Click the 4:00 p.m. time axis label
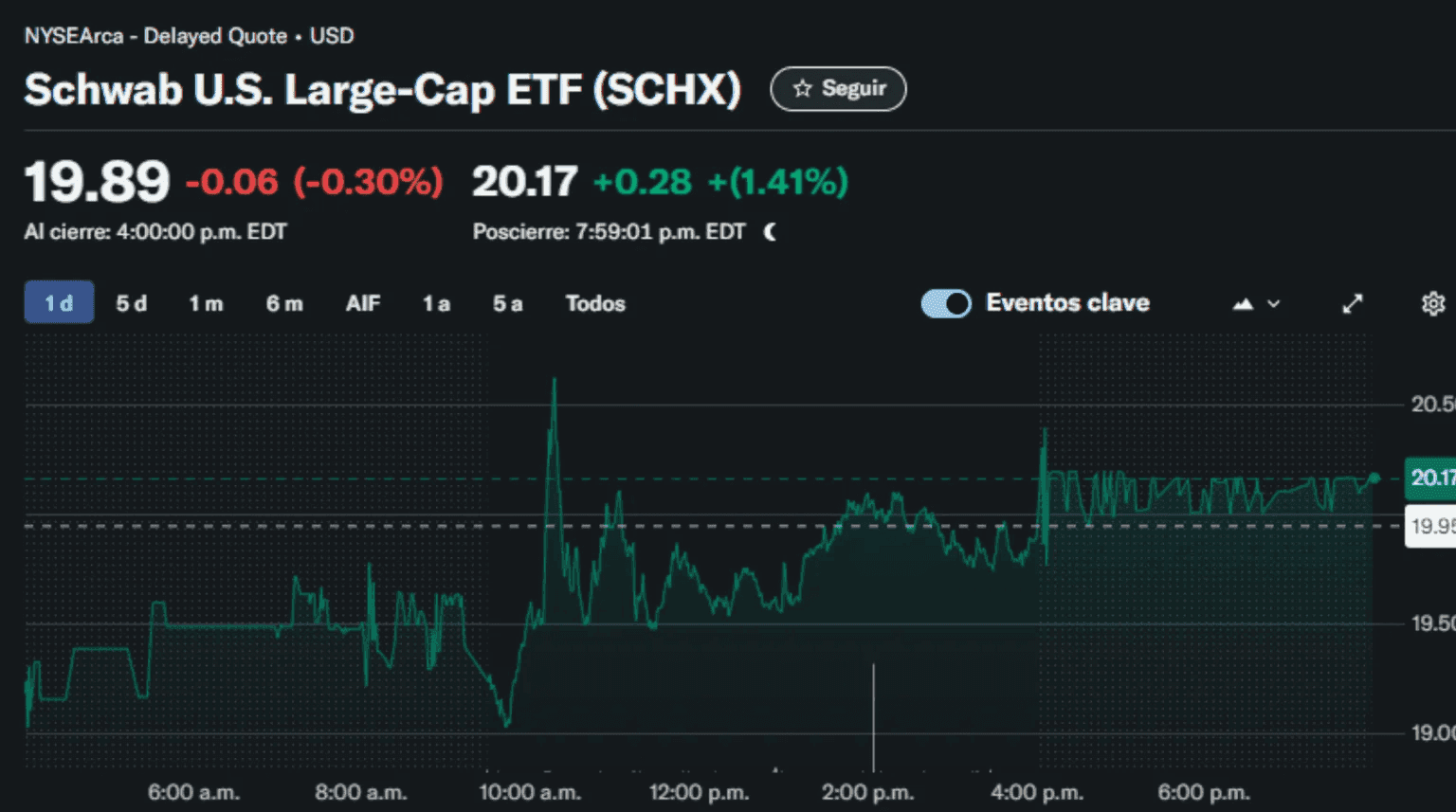The width and height of the screenshot is (1456, 812). click(x=1036, y=792)
